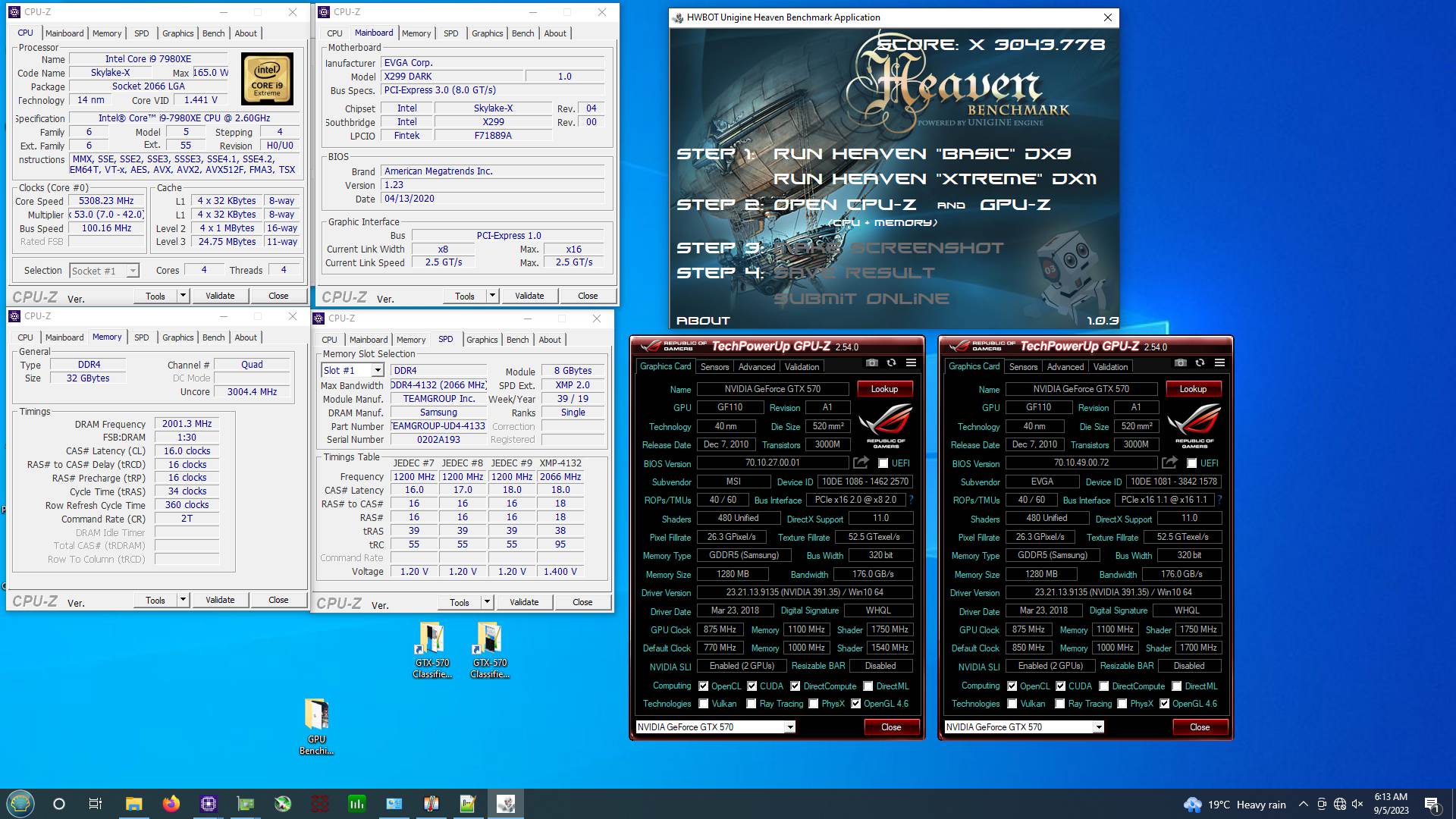The width and height of the screenshot is (1456, 819).
Task: Open GPU selector dropdown in EVGA GPU-Z window
Action: (x=1098, y=727)
